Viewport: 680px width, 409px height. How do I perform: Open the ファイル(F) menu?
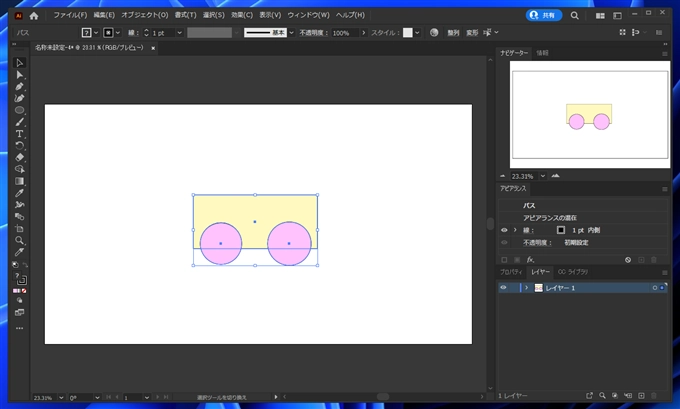click(x=70, y=15)
